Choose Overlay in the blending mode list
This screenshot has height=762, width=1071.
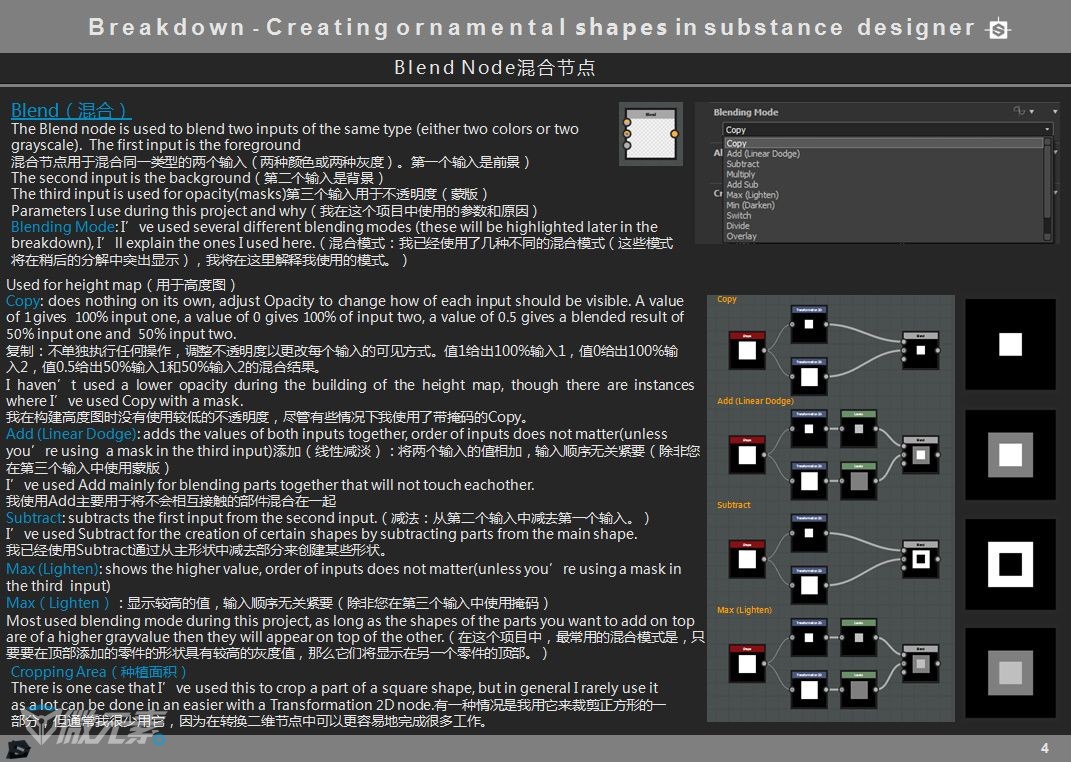[x=884, y=236]
